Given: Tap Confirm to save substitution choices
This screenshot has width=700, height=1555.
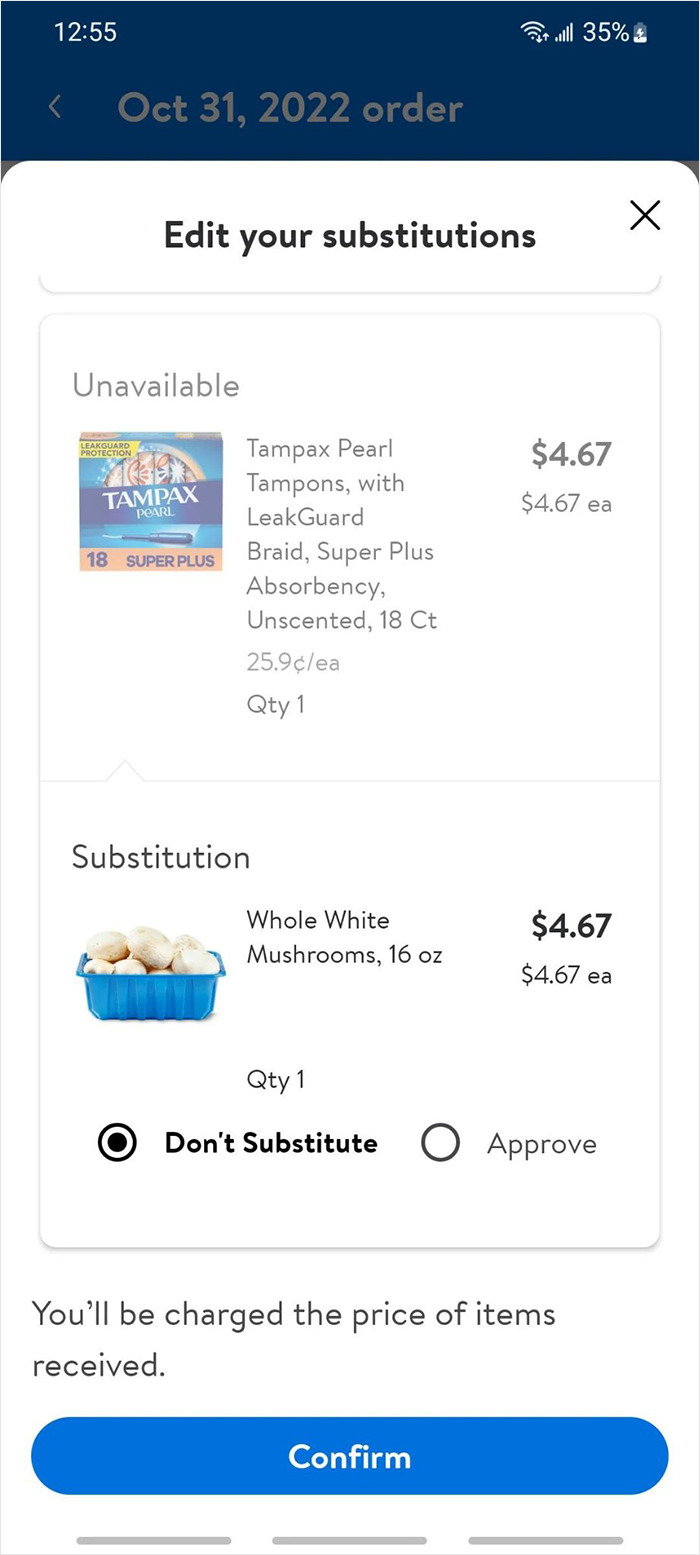Looking at the screenshot, I should 350,1456.
